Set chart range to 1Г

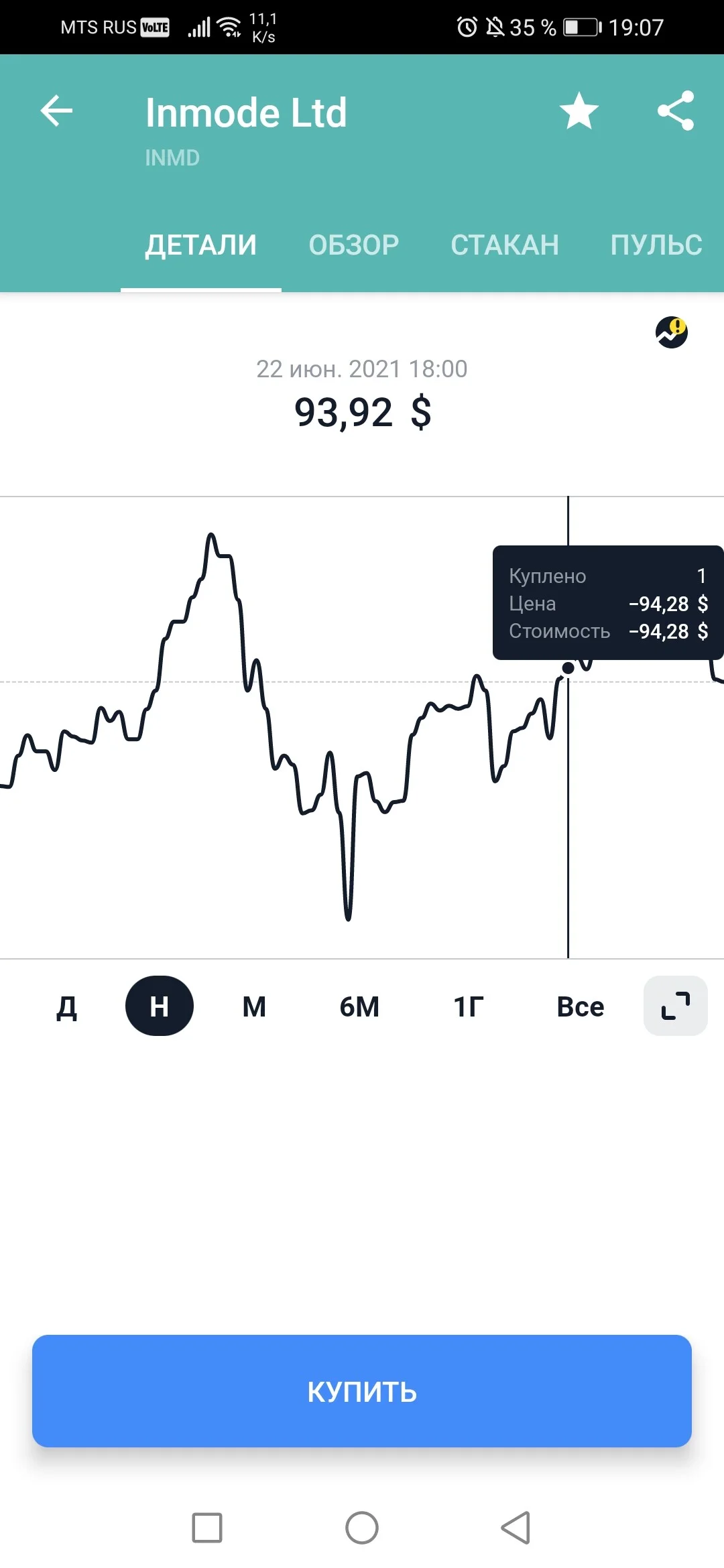(469, 1006)
